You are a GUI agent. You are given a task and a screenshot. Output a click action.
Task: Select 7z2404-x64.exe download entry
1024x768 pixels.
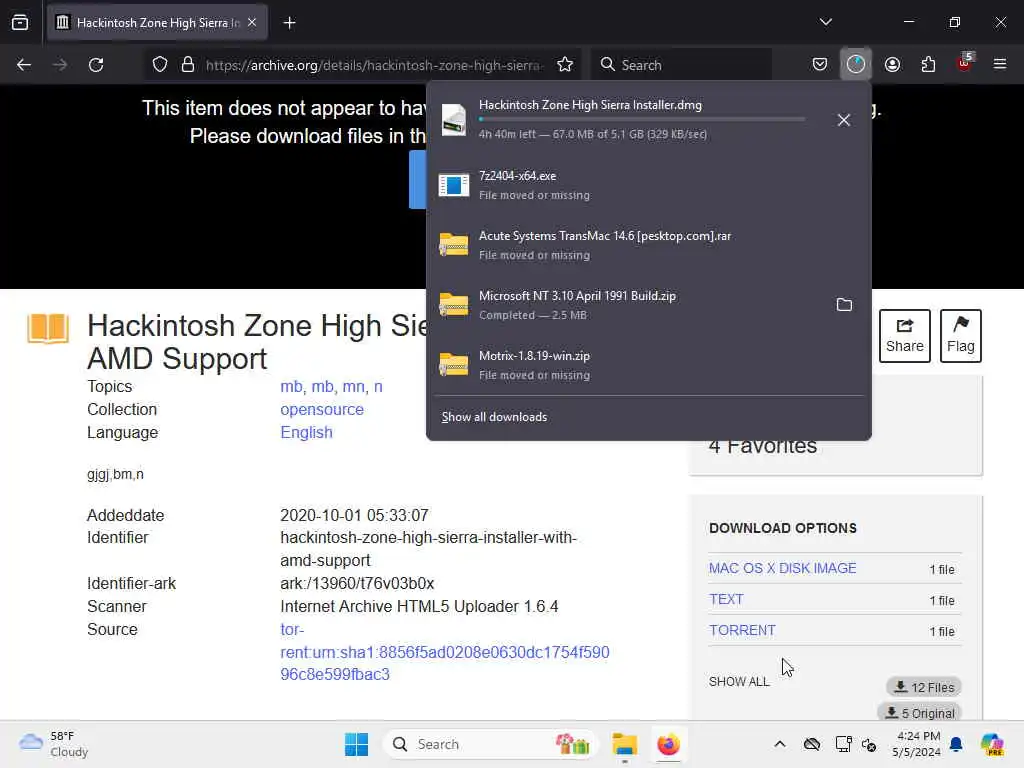(x=648, y=185)
